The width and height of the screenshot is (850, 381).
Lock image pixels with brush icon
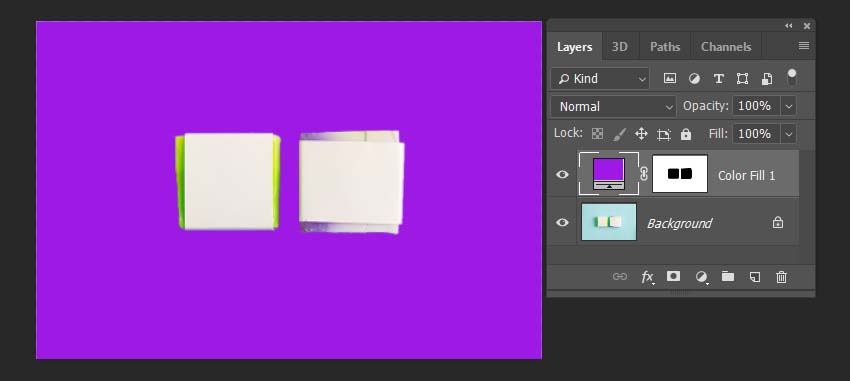coord(620,134)
